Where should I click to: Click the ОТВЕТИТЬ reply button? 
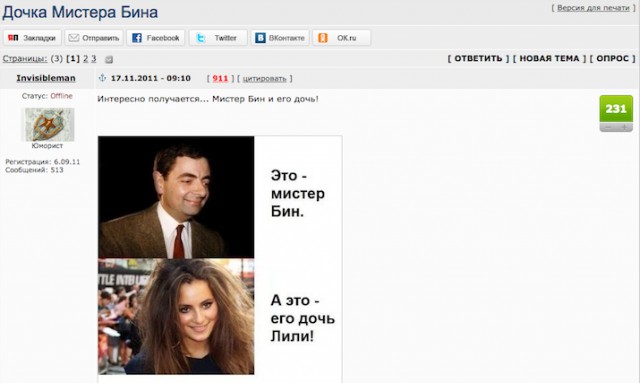(478, 58)
